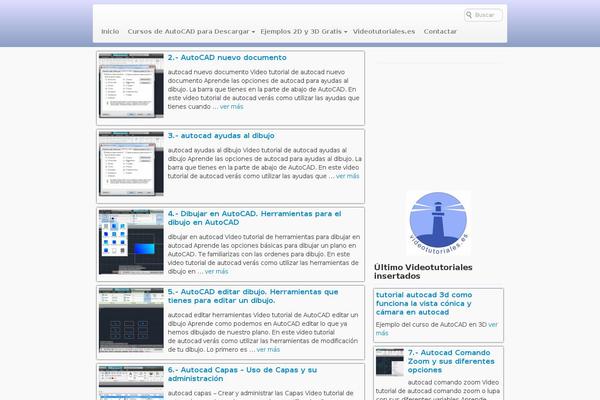Click 'ver más' under Dibujar en AutoCAD
Screen dimensions: 600x400
(217, 271)
